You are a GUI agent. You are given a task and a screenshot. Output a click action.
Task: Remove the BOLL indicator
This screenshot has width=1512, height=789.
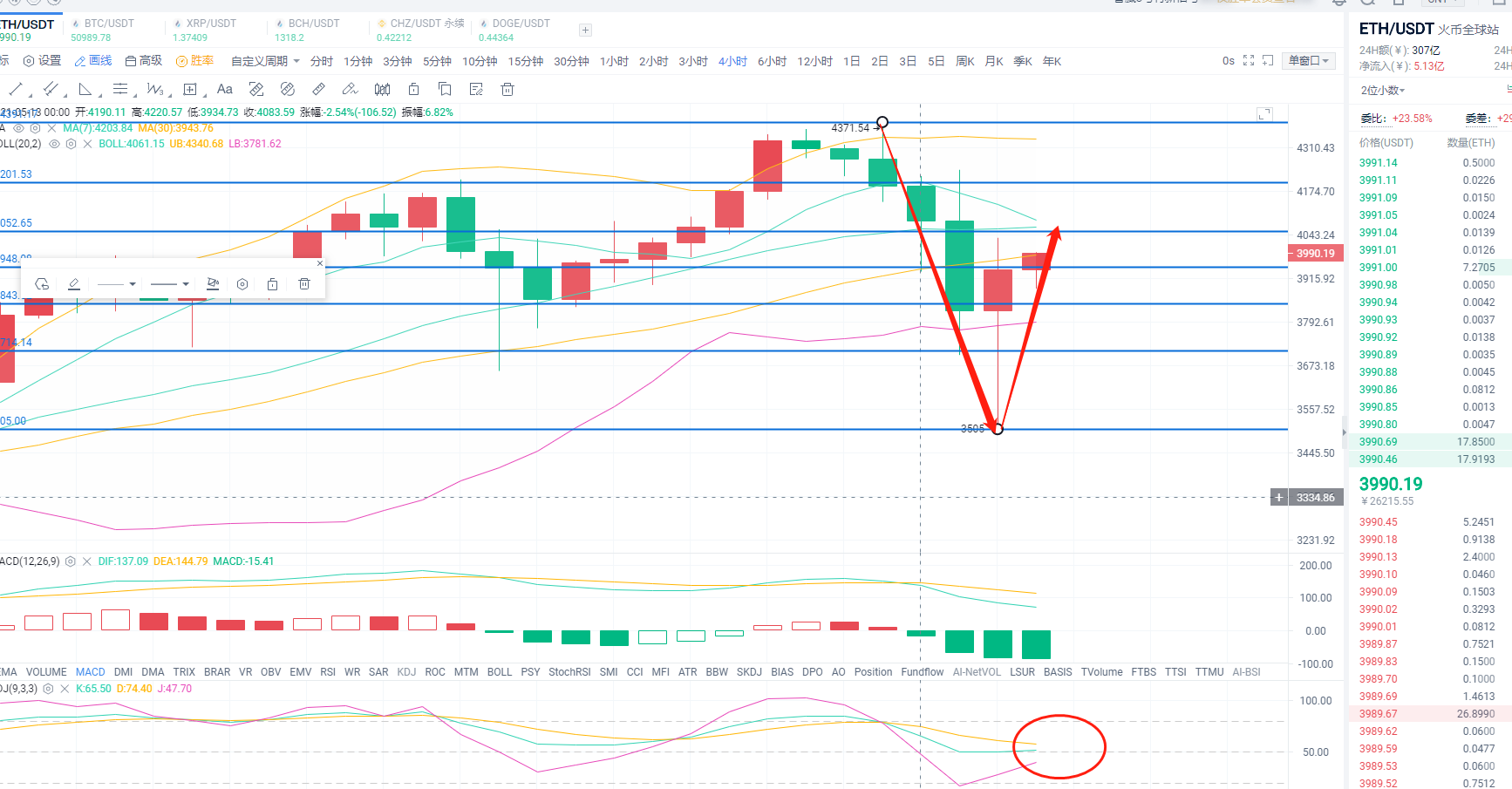[x=87, y=144]
